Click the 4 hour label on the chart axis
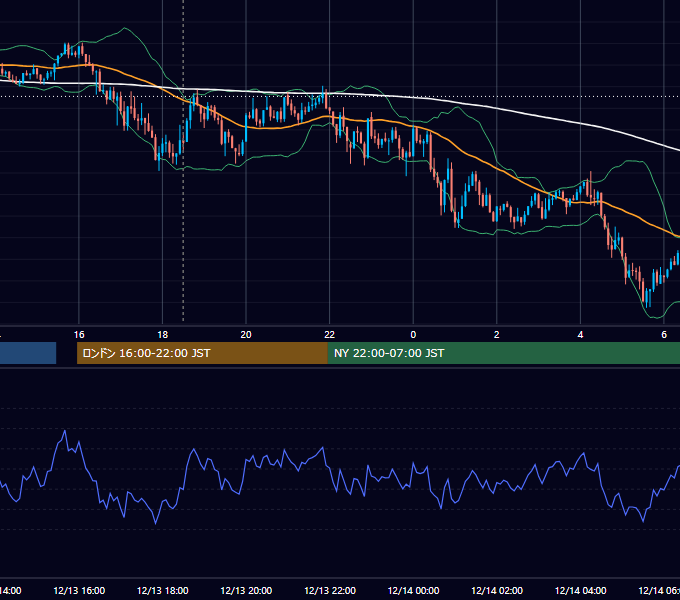The image size is (680, 600). click(x=580, y=335)
